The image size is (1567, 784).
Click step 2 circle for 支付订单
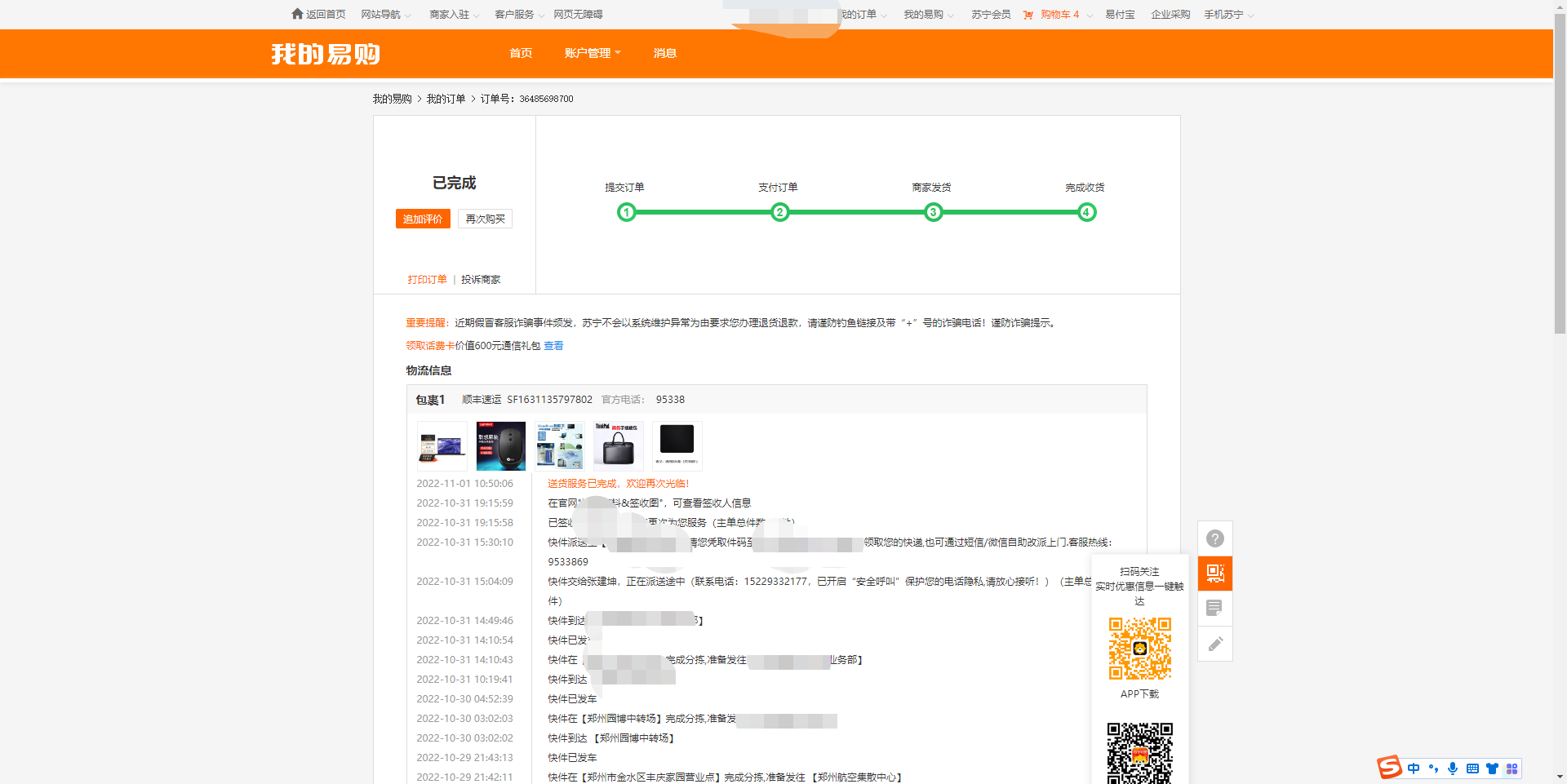click(x=779, y=212)
